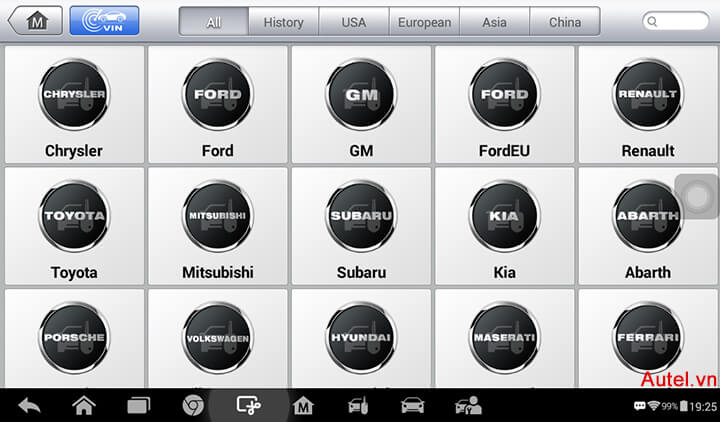Tap the Renault text label
720x422 pixels.
click(x=648, y=151)
